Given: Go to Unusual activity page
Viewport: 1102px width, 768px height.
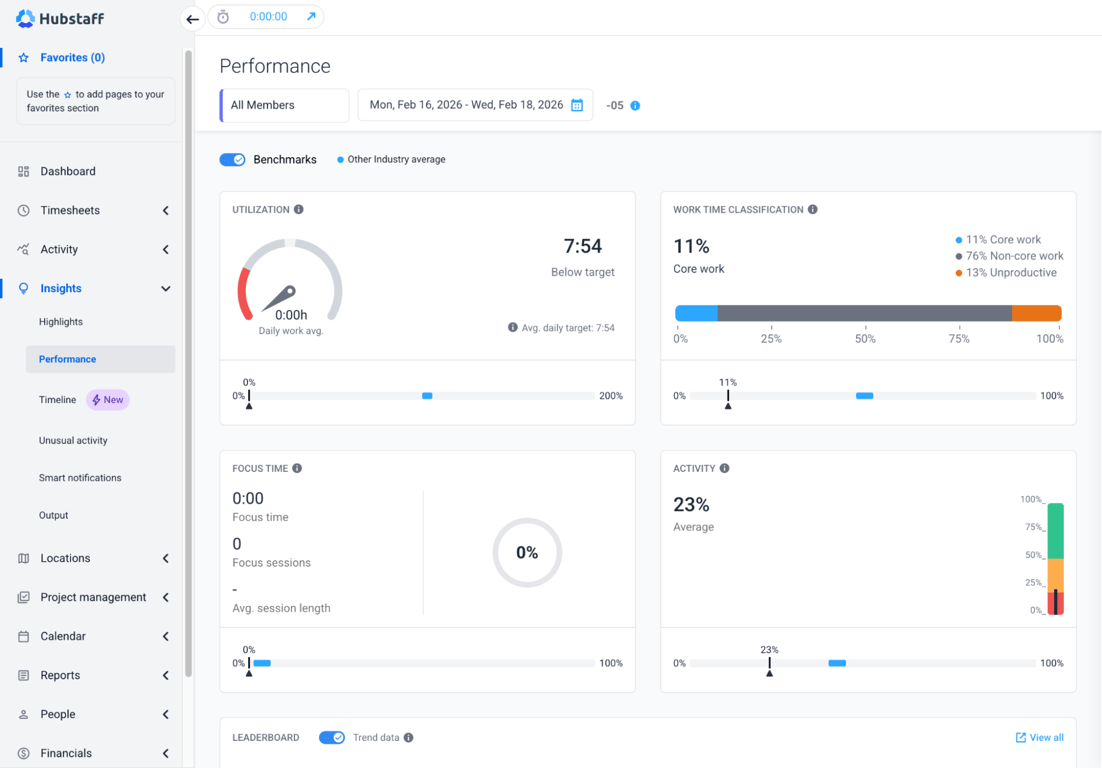Looking at the screenshot, I should [73, 441].
